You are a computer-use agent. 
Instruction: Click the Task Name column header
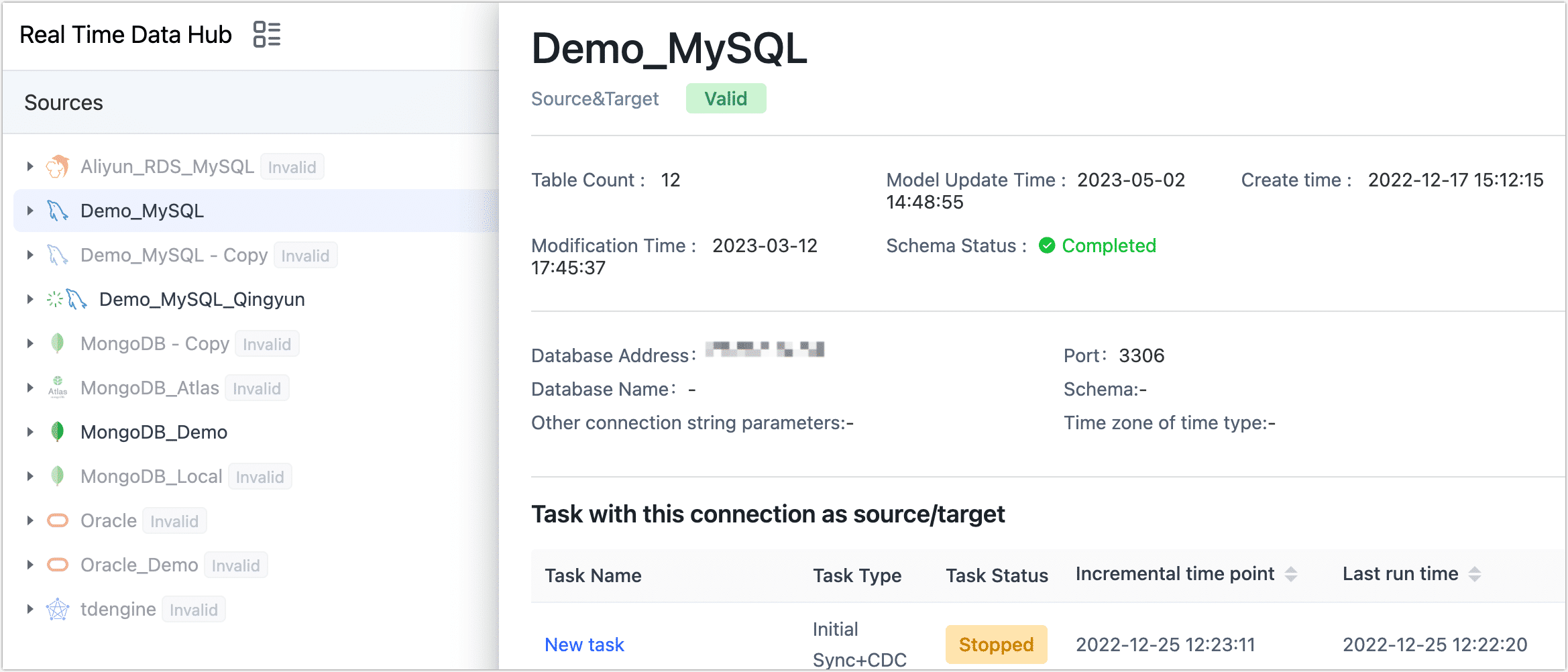pos(593,575)
